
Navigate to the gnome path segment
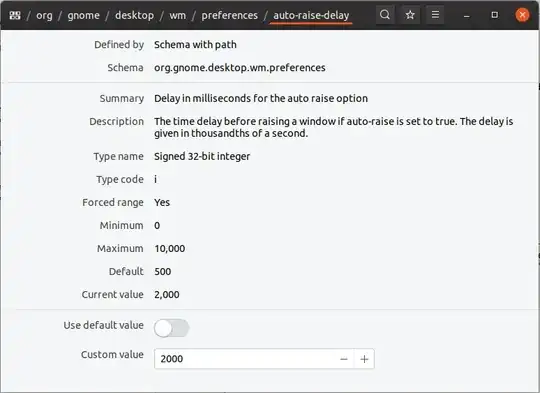coord(83,15)
